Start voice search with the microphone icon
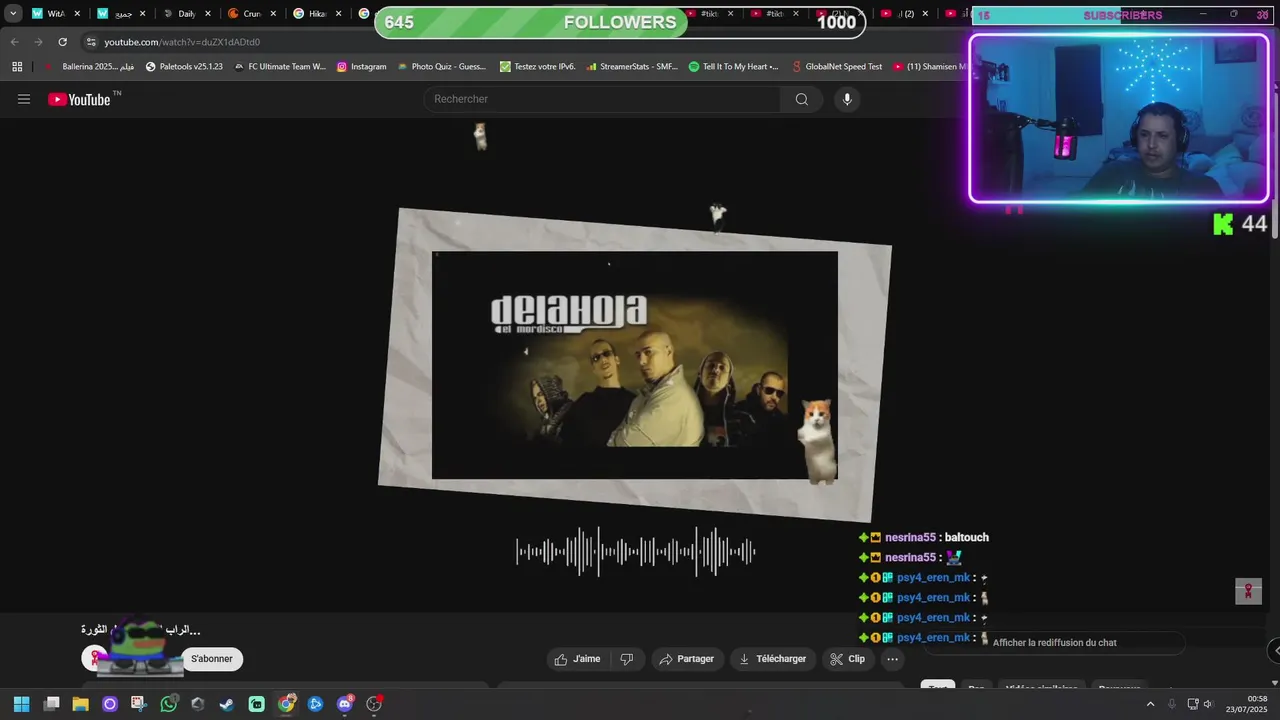 [847, 99]
